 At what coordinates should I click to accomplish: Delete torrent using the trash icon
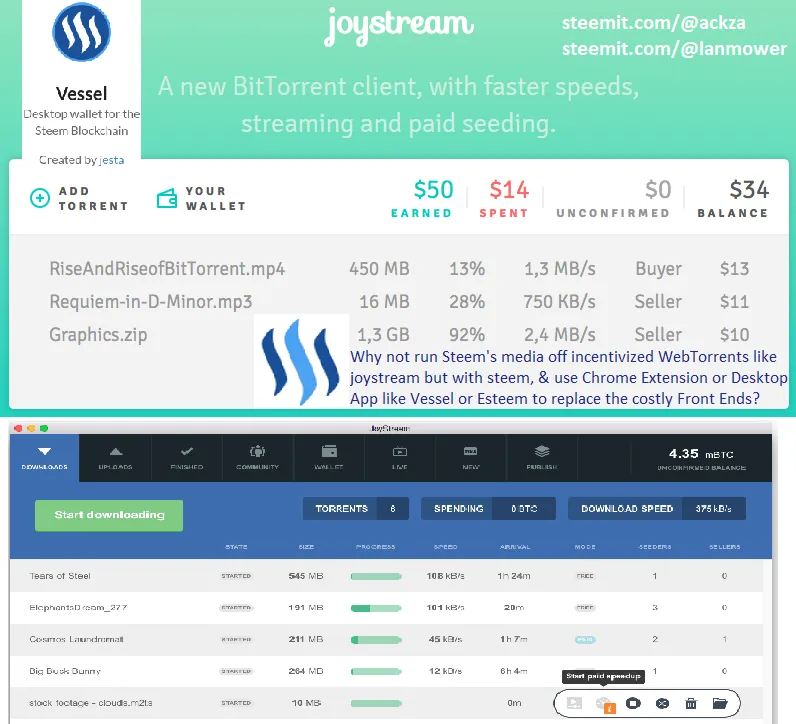[691, 703]
